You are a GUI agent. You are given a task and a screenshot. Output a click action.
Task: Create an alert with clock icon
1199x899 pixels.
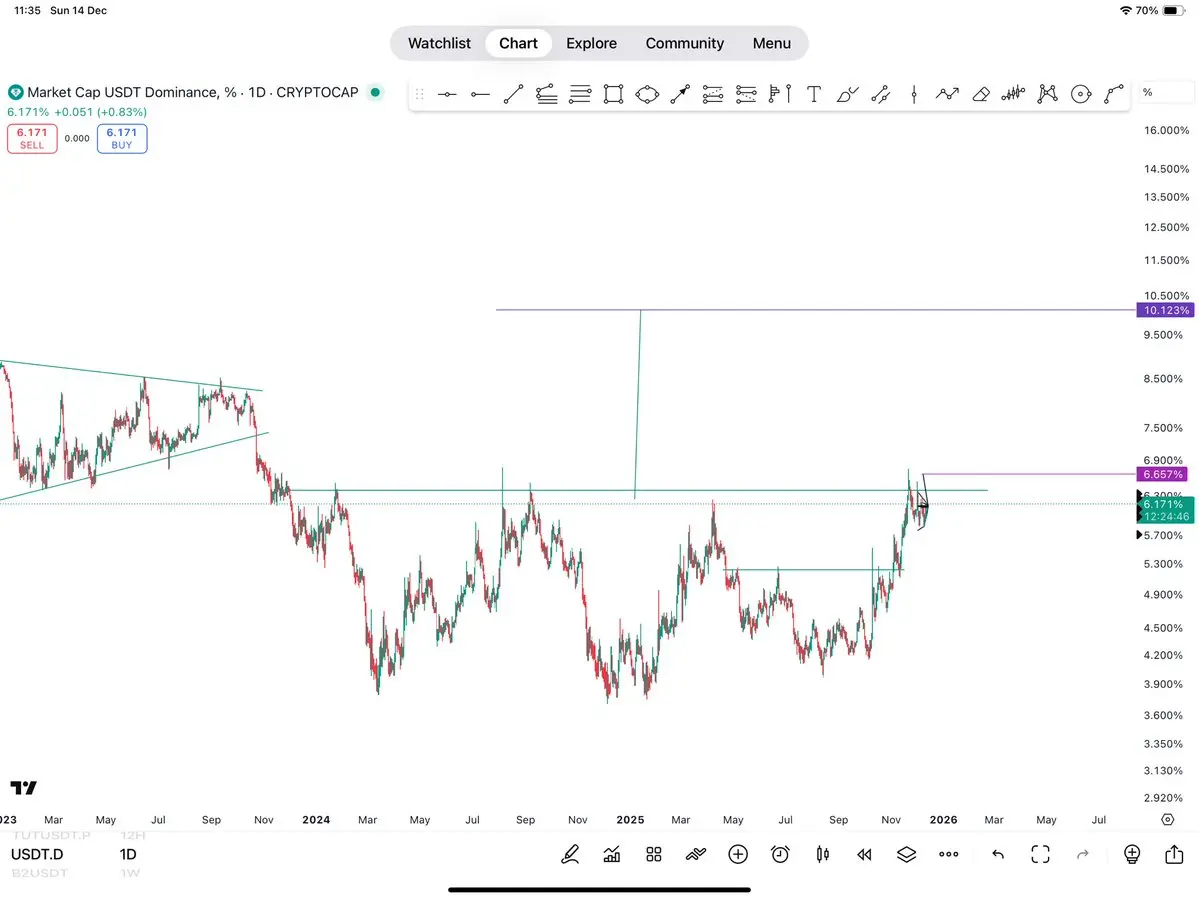[780, 855]
